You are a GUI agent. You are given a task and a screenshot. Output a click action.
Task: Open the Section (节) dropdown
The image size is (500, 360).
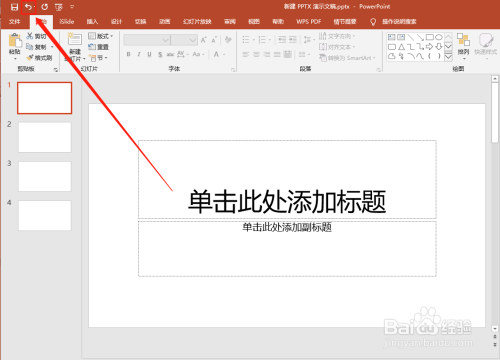point(98,58)
